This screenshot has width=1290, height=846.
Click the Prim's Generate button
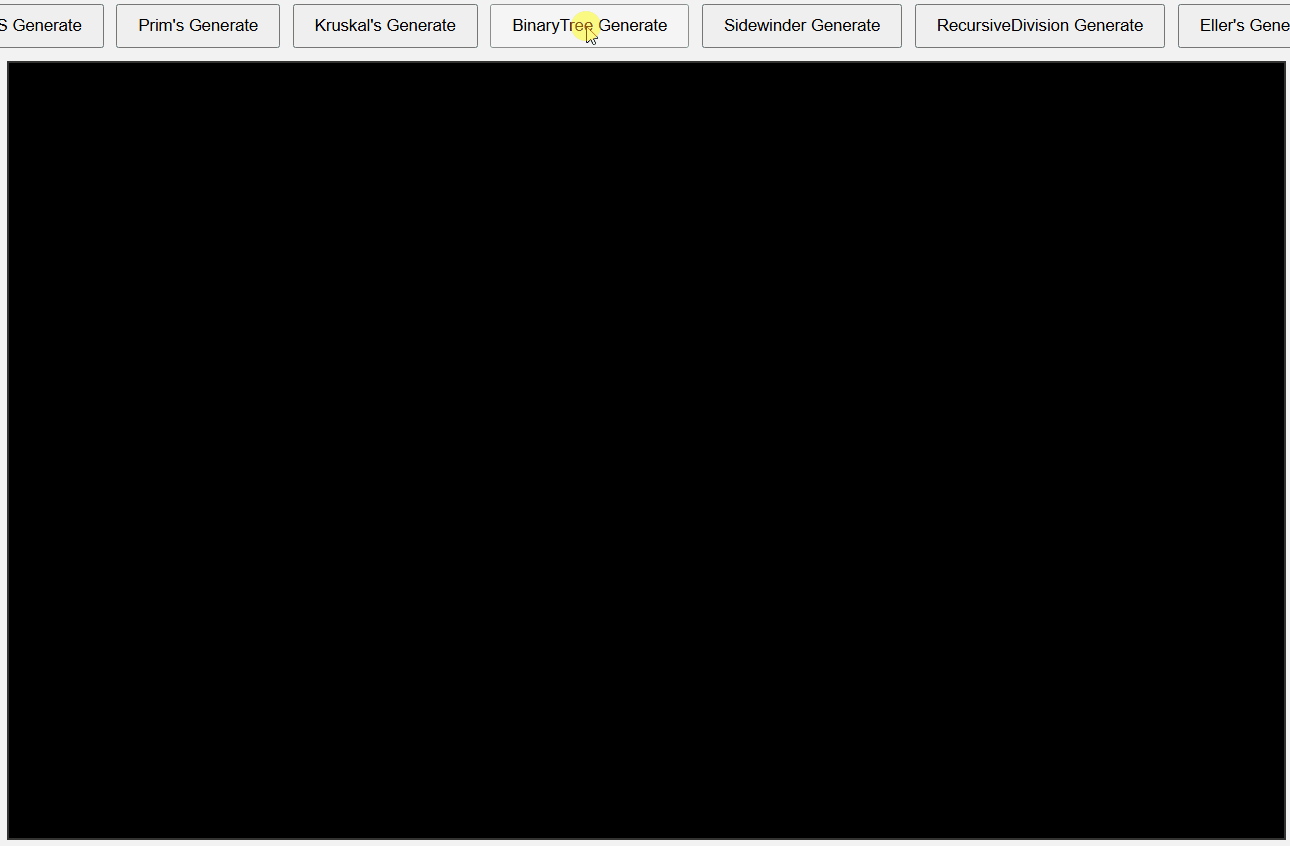(198, 26)
